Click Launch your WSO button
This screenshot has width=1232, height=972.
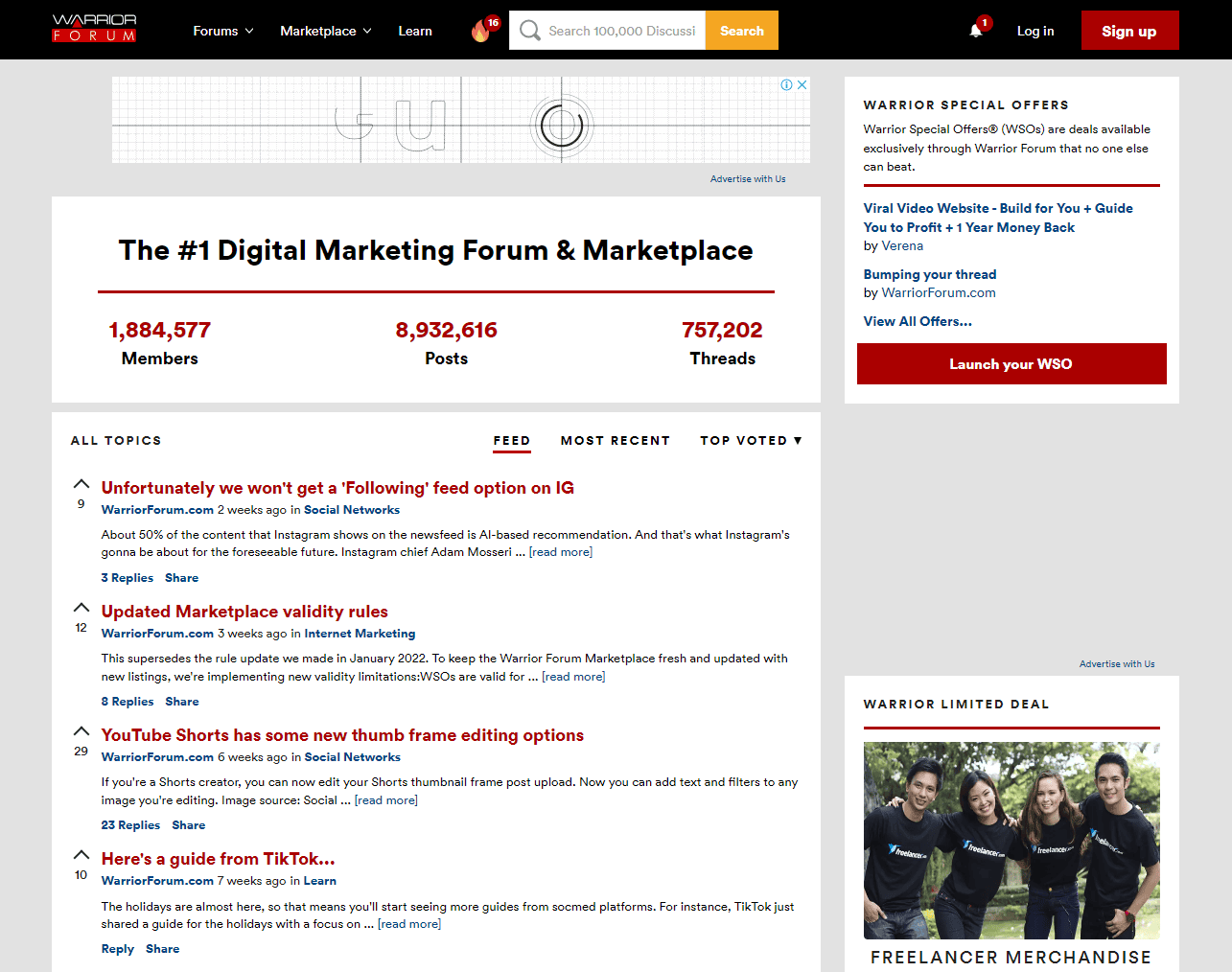(x=1011, y=364)
